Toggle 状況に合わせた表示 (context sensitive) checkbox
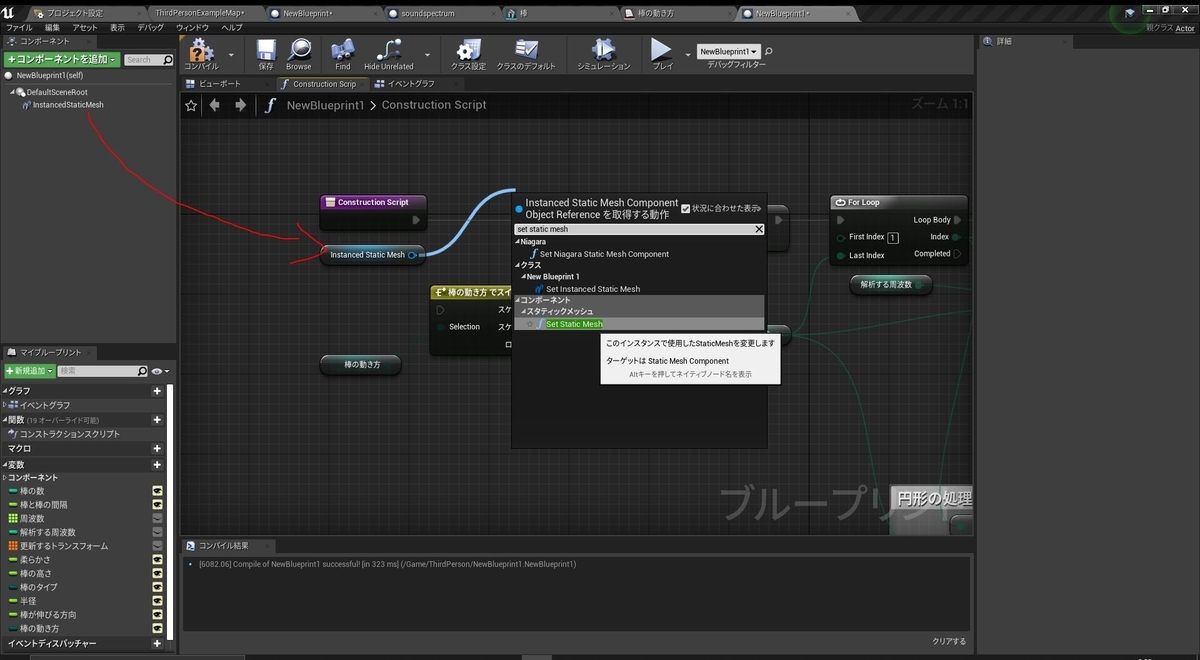This screenshot has height=660, width=1200. tap(685, 208)
